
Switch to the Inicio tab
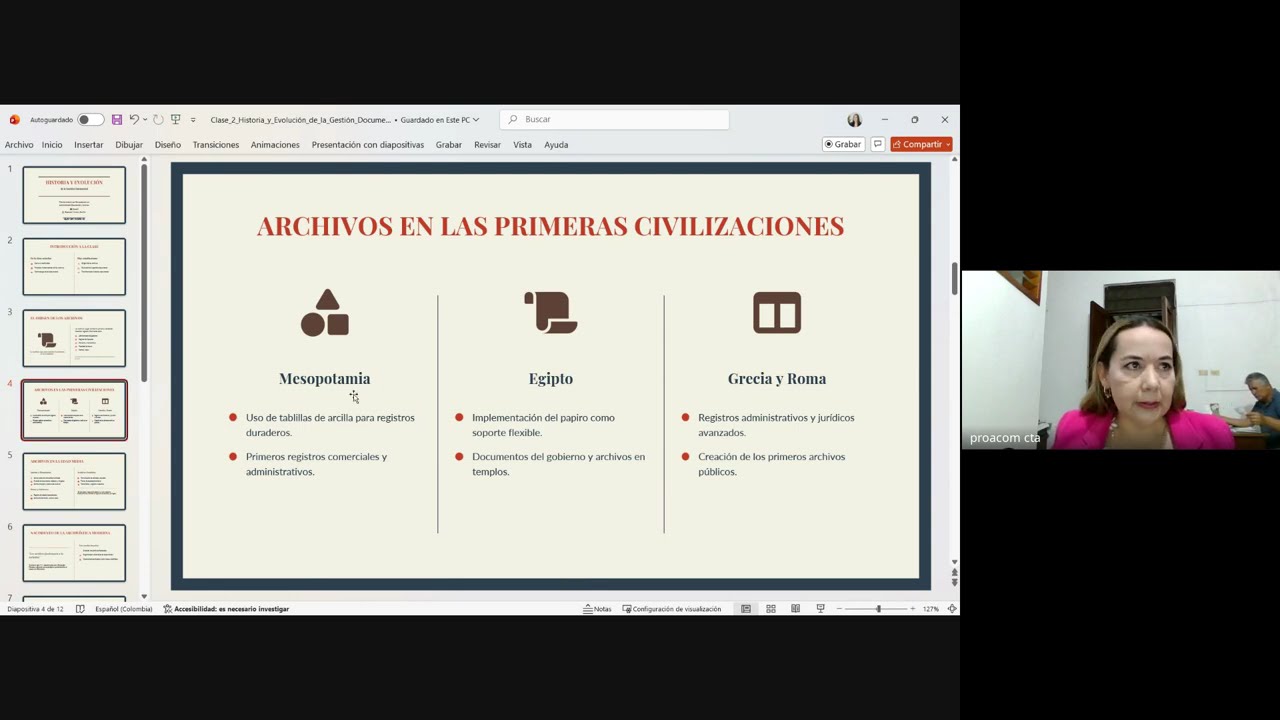click(x=52, y=145)
